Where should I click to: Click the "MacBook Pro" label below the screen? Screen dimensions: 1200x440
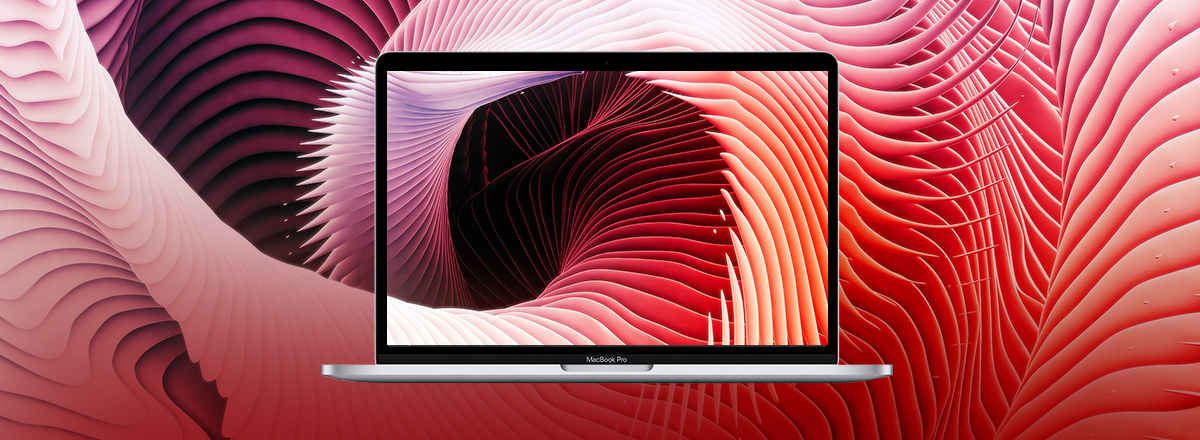tap(607, 358)
